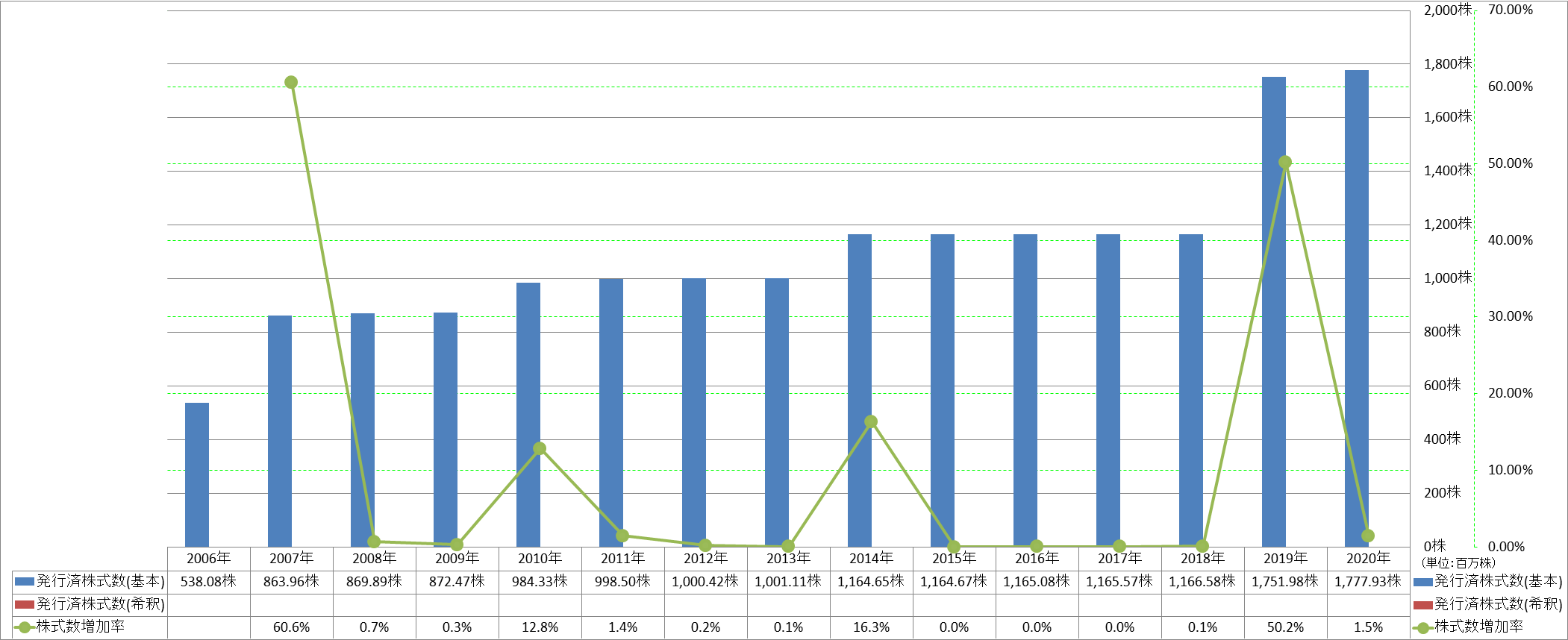Click the 869.89株 table cell
Viewport: 1568px width, 640px height.
[374, 581]
